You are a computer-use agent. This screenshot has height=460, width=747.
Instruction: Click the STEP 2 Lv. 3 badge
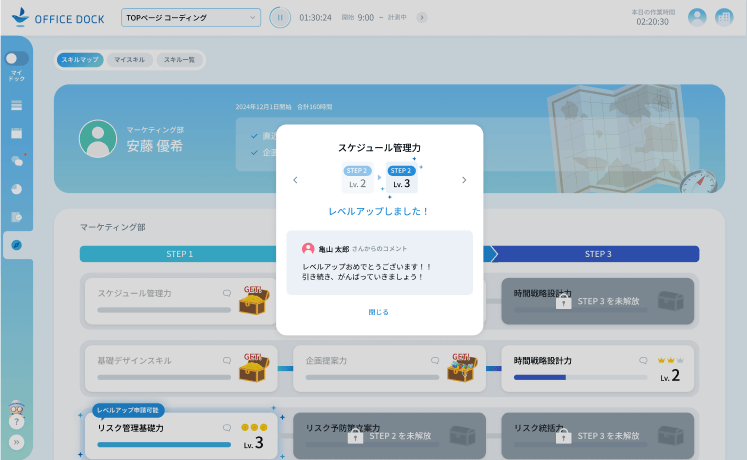click(402, 178)
